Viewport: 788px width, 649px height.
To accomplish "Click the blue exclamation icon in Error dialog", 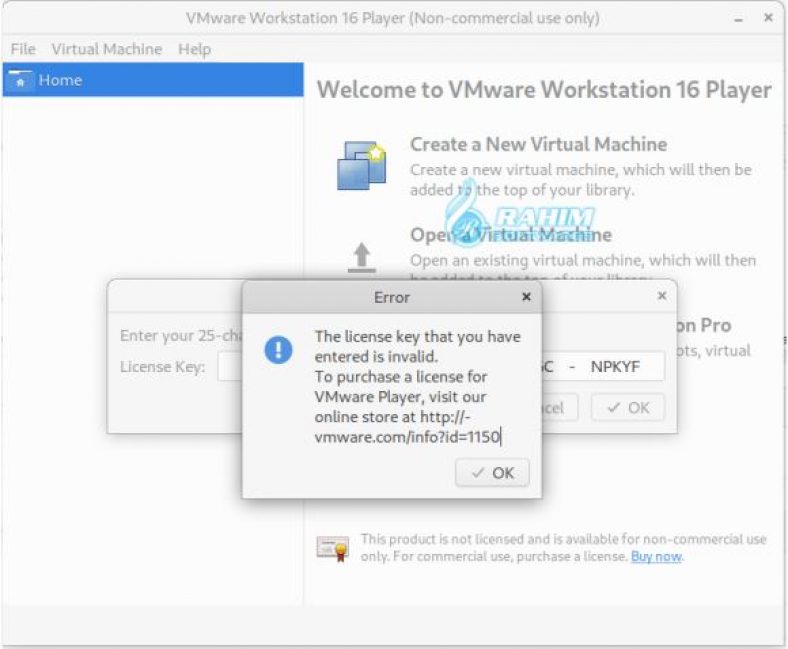I will click(278, 349).
